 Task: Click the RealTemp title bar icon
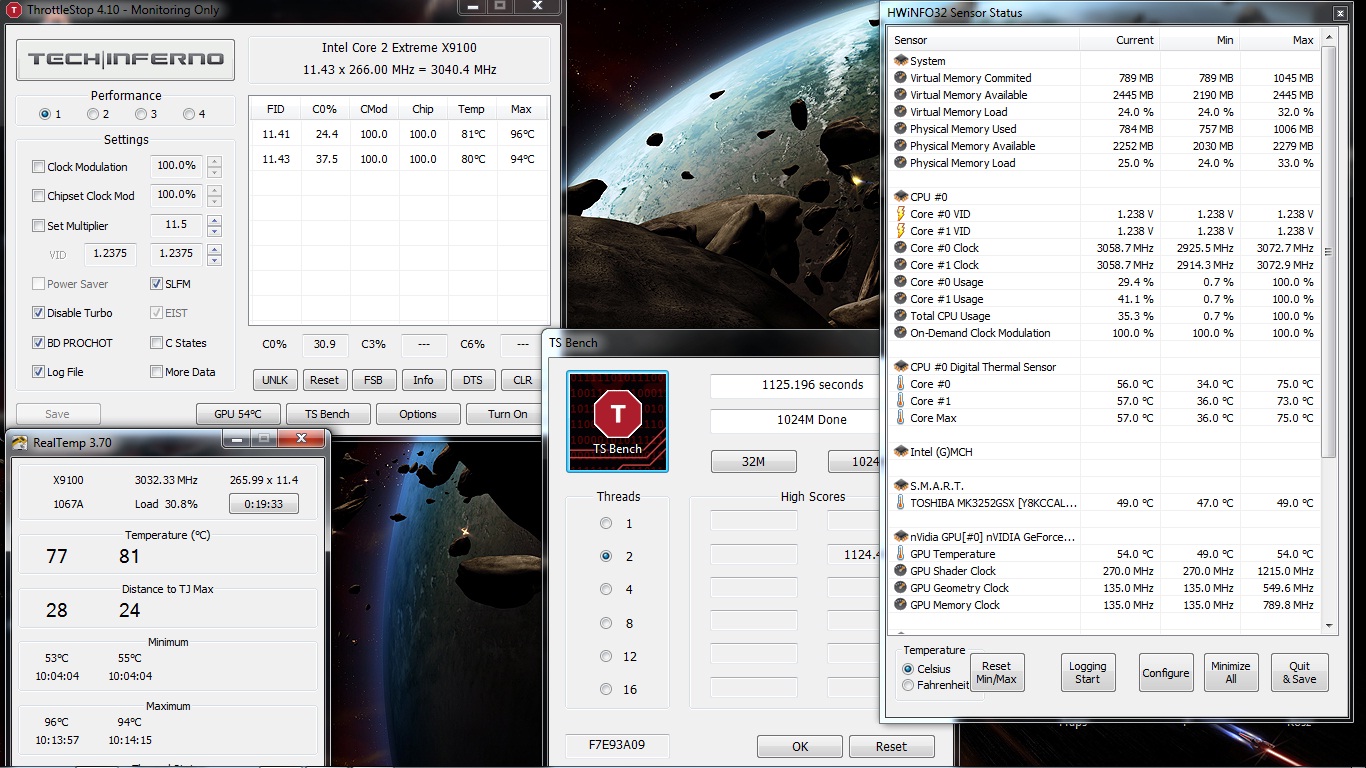(x=19, y=443)
